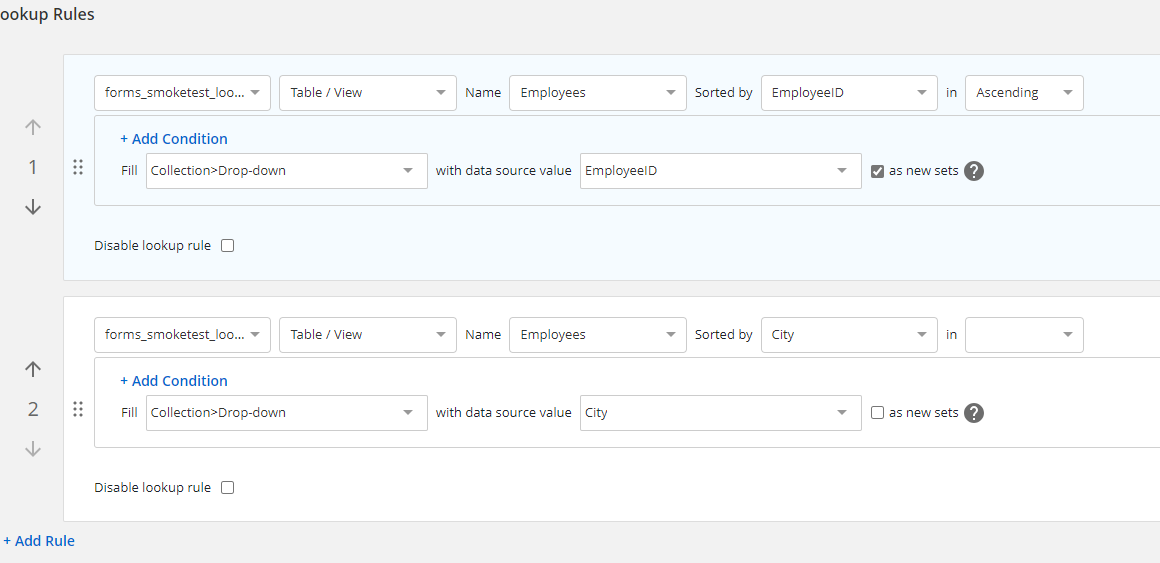The image size is (1160, 563).
Task: Uncheck 'as new sets' in rule 1
Action: point(877,171)
